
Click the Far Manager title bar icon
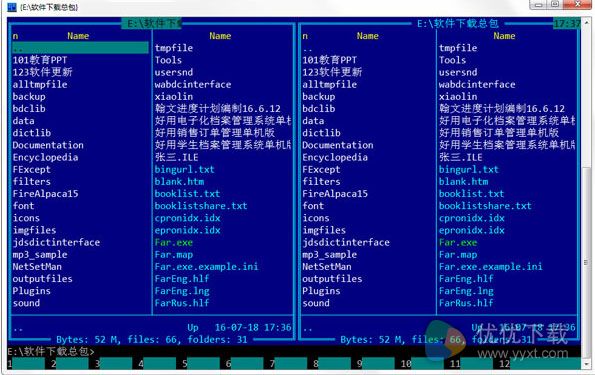pos(12,6)
